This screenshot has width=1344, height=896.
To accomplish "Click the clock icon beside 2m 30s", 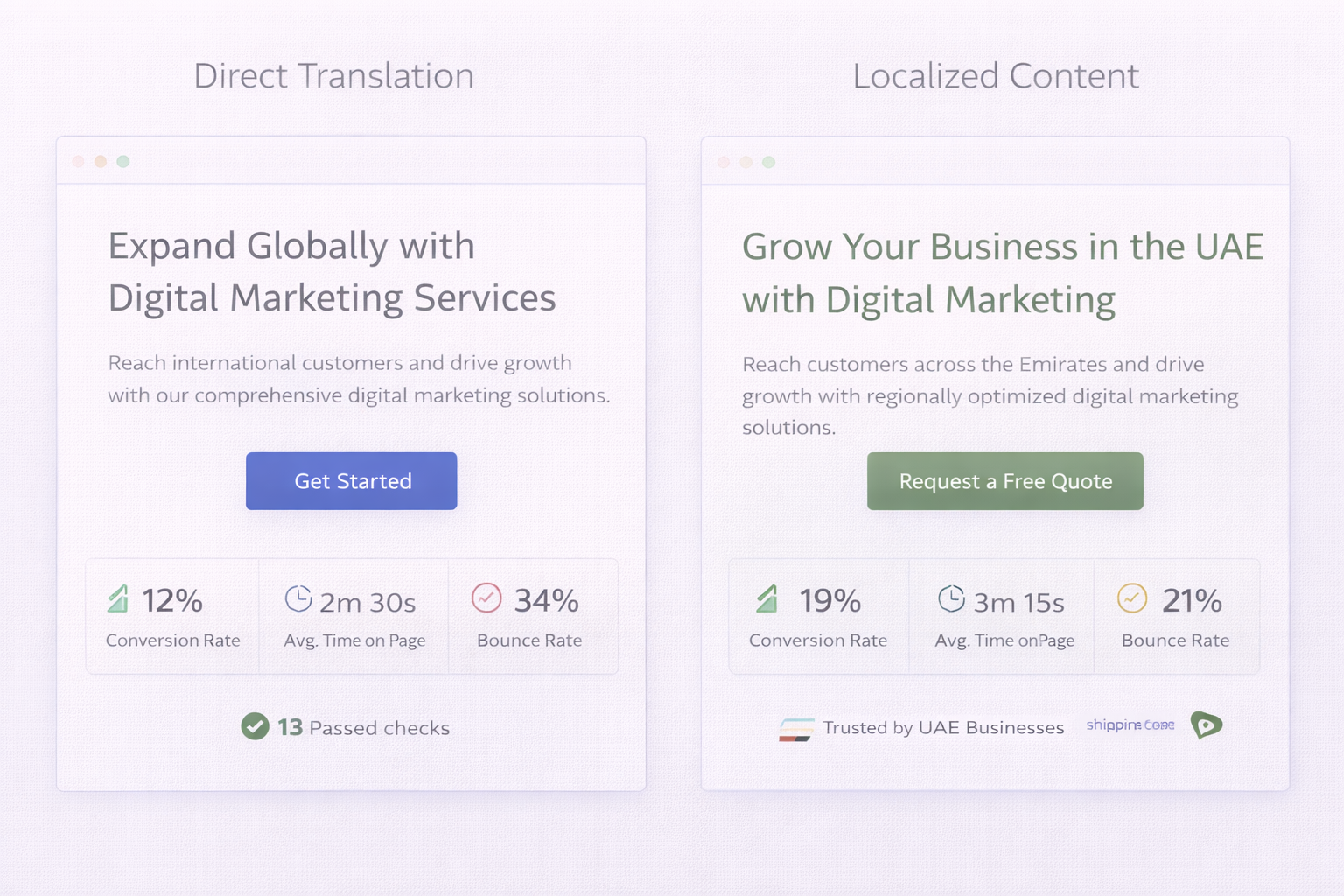I will (x=299, y=599).
